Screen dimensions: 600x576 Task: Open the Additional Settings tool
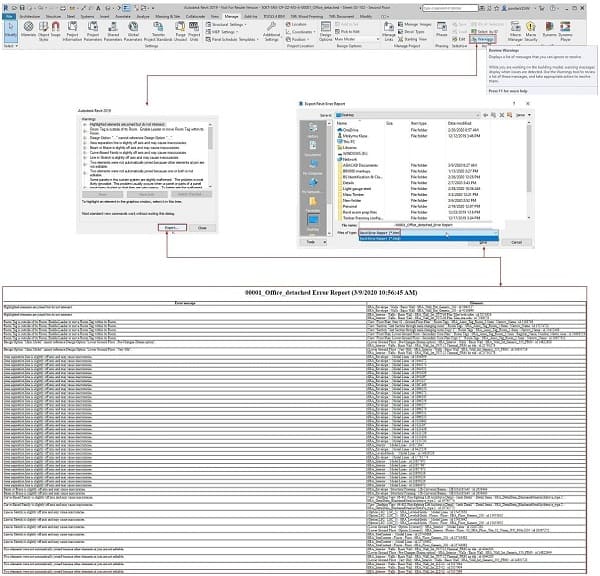pos(271,31)
